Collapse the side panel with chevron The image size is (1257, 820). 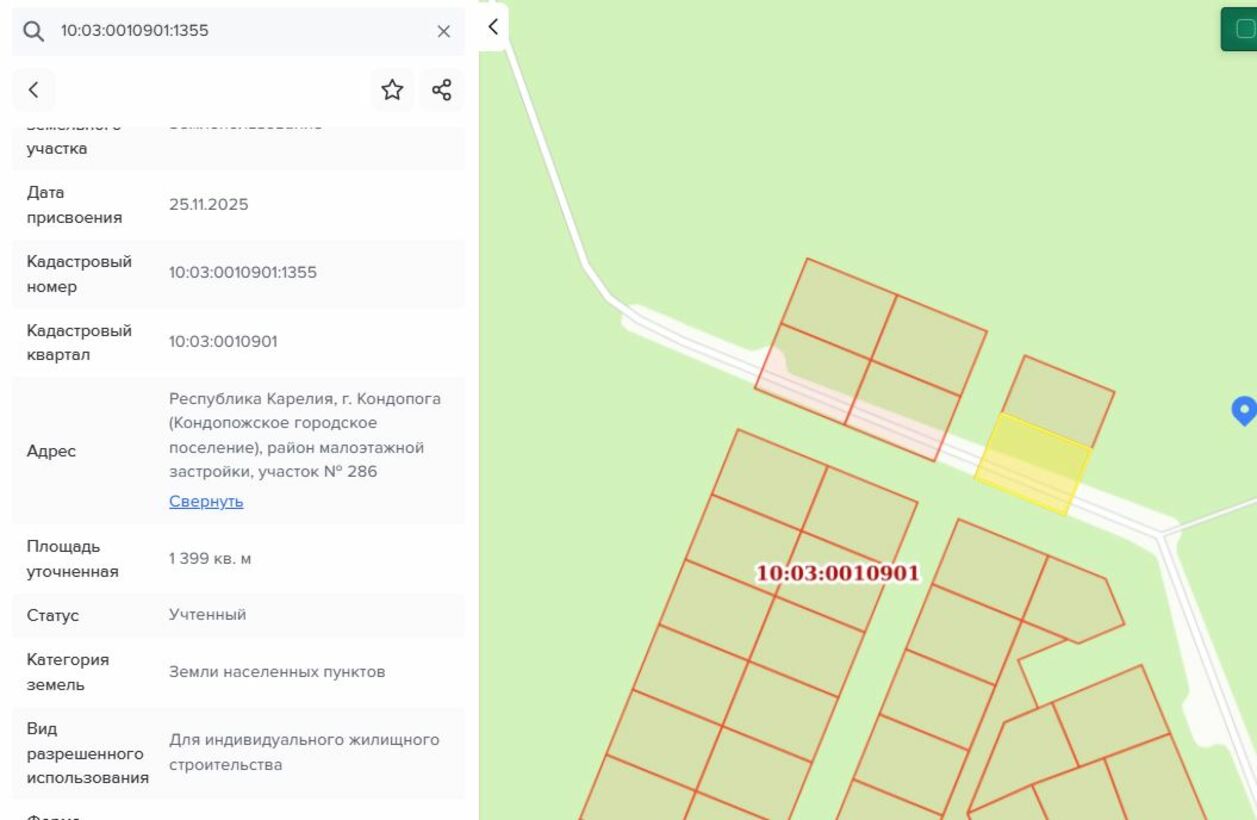(x=492, y=27)
